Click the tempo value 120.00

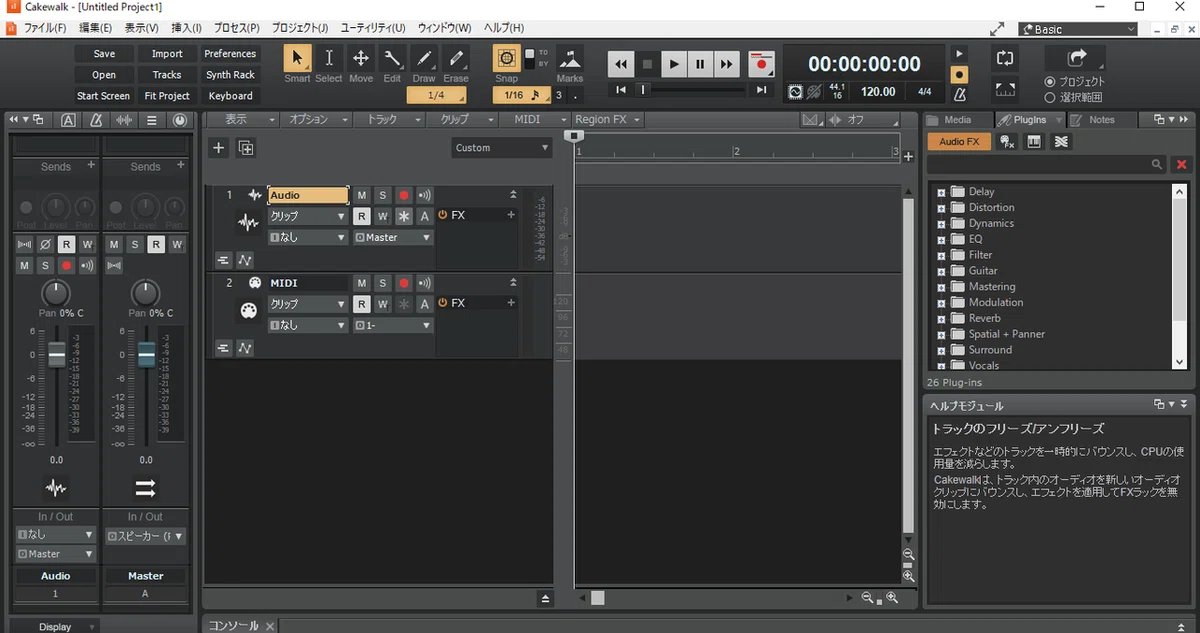(878, 91)
